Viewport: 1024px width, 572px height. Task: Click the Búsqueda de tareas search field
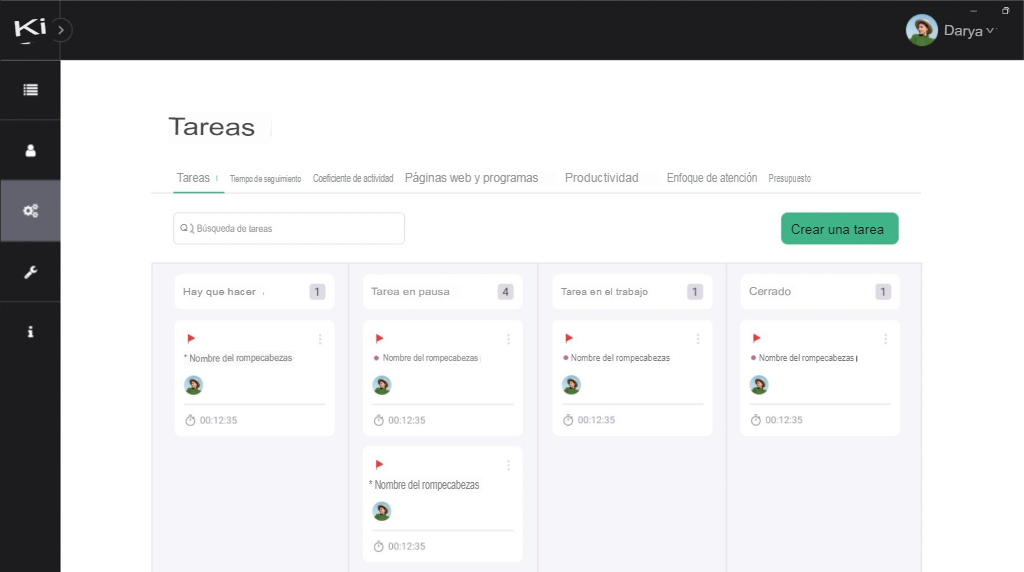point(289,229)
